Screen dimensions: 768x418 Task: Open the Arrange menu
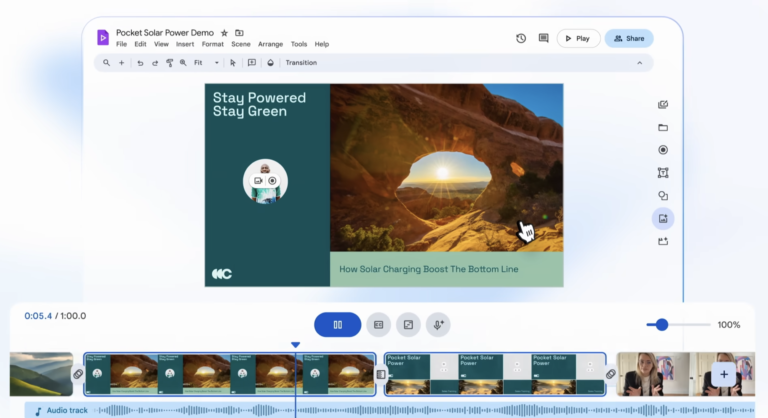pos(270,44)
